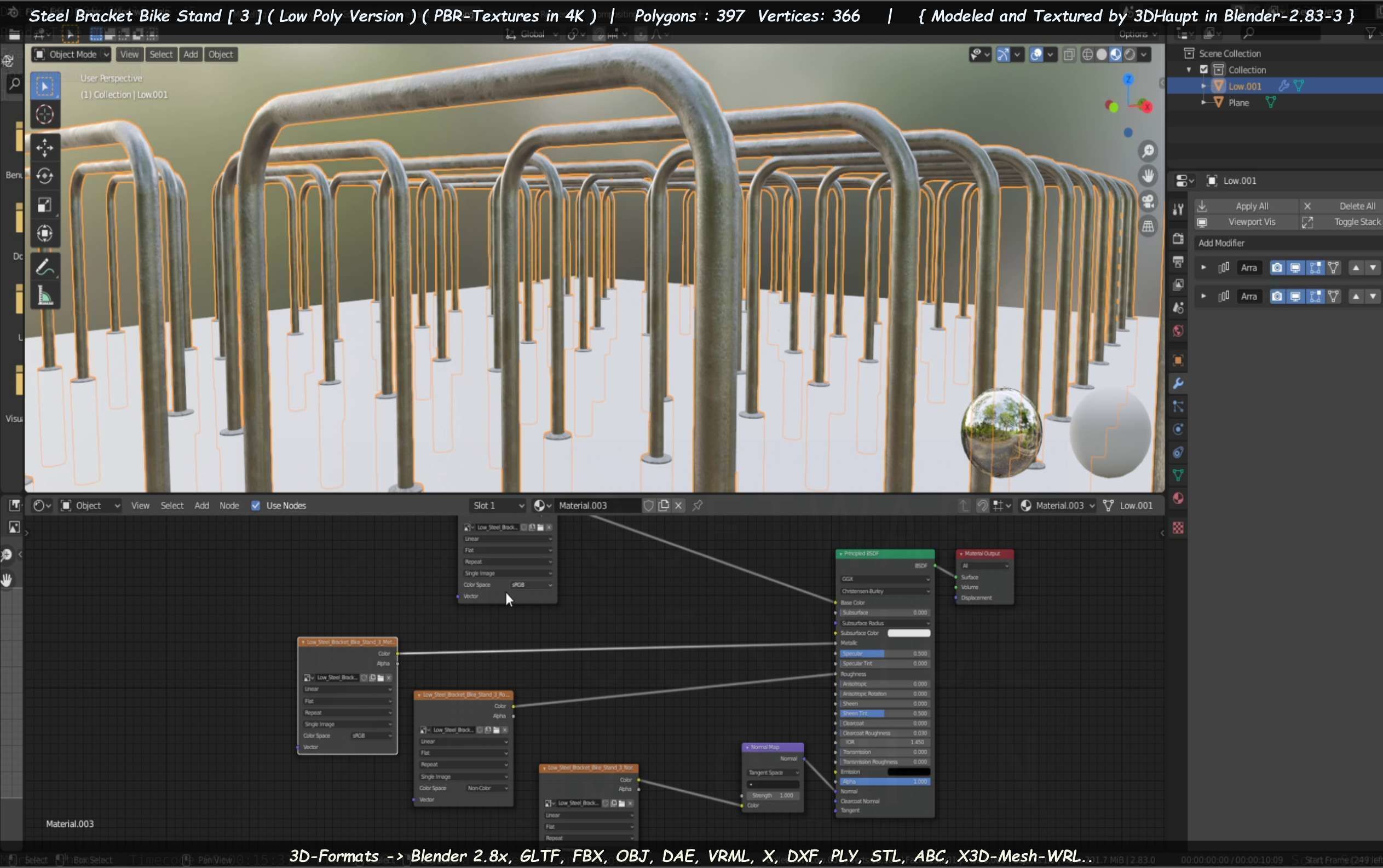Open the Add menu in 3D viewport
Screen dimensions: 1383x868
click(191, 54)
